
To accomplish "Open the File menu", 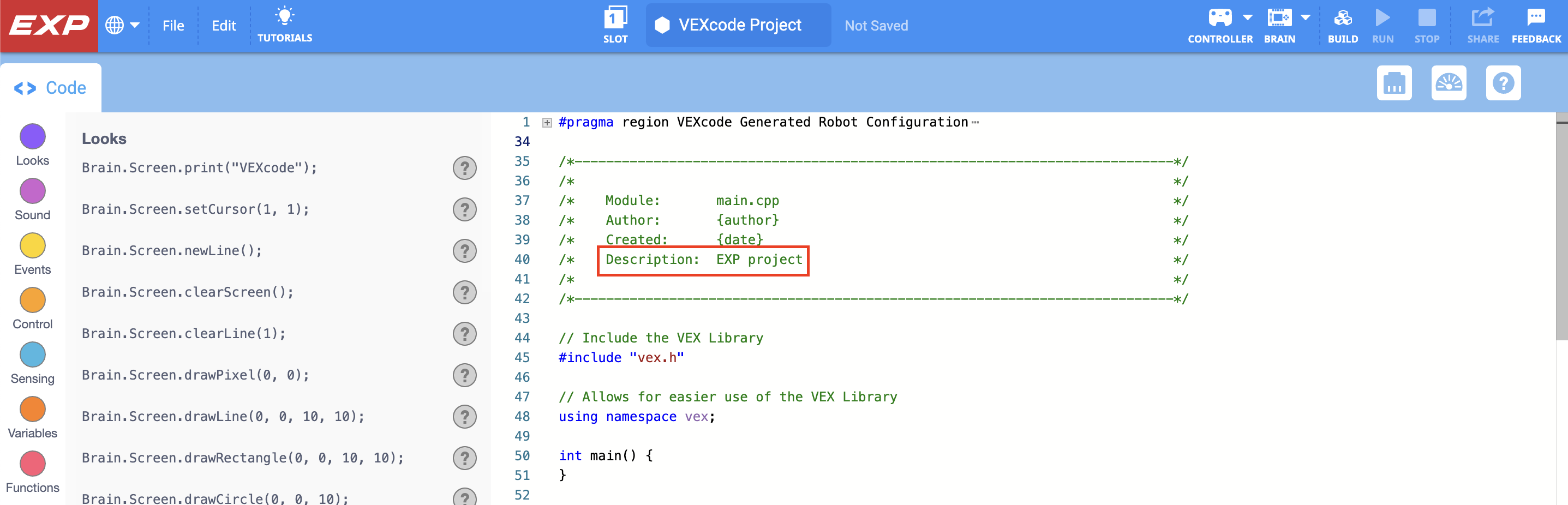I will (x=173, y=25).
